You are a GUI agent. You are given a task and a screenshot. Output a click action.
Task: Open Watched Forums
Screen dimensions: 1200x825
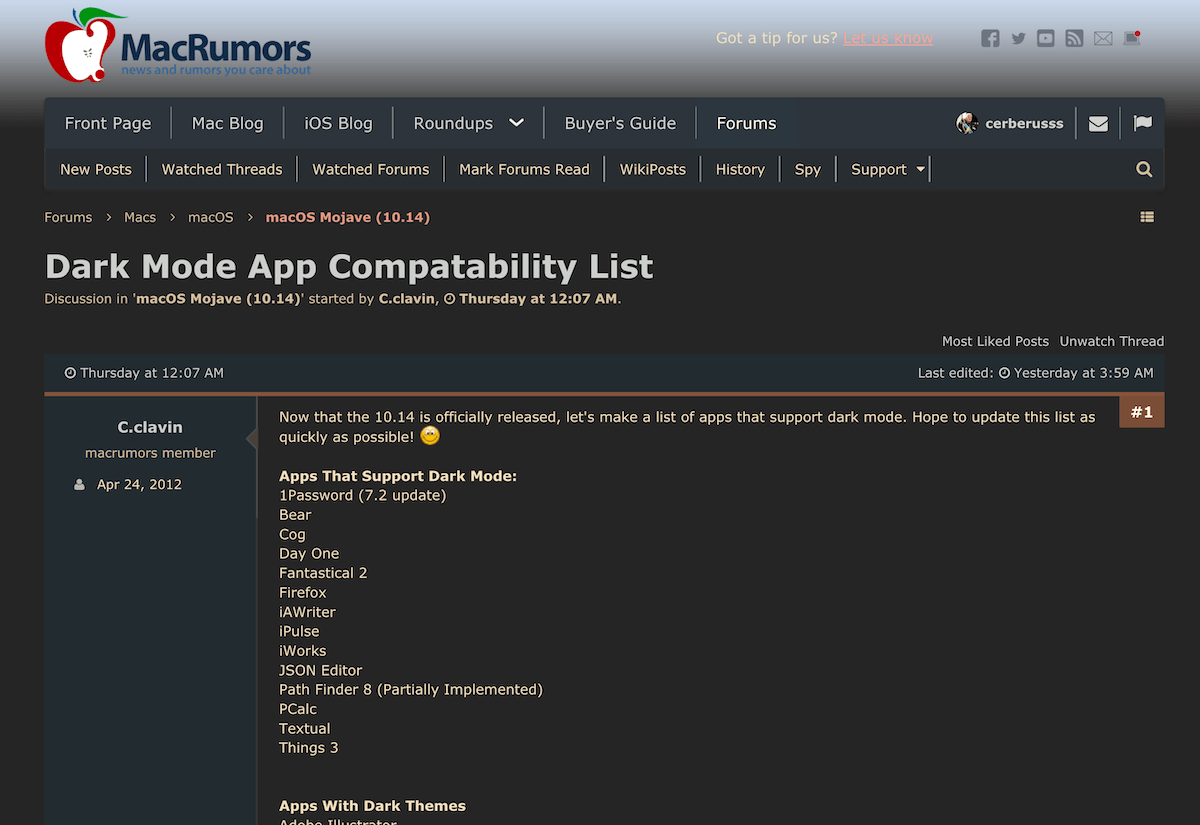click(371, 169)
